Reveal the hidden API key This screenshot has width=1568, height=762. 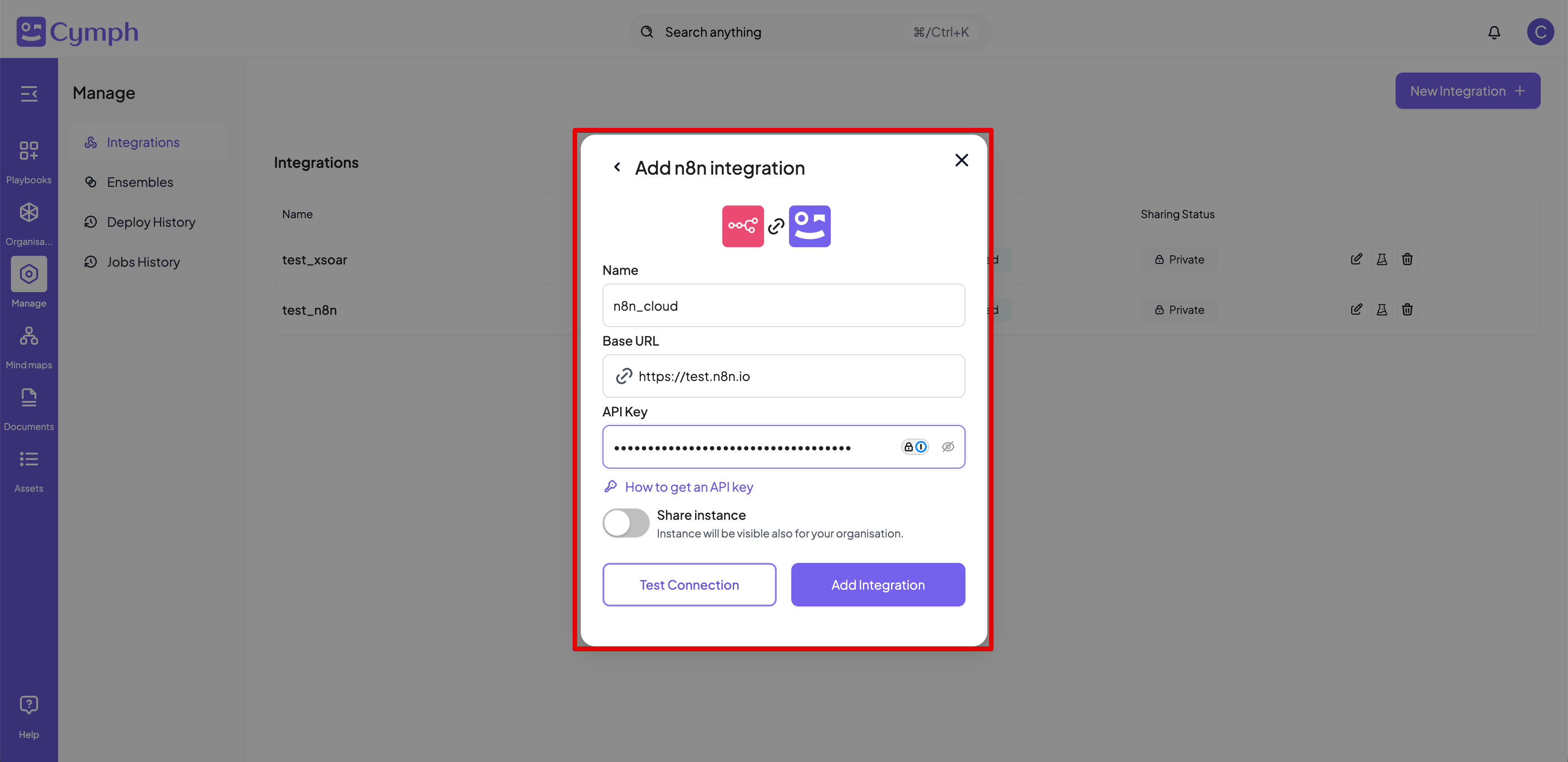948,446
